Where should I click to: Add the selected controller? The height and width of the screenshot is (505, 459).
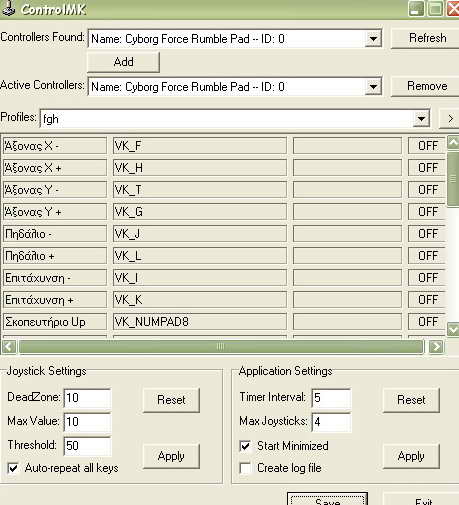click(x=123, y=62)
